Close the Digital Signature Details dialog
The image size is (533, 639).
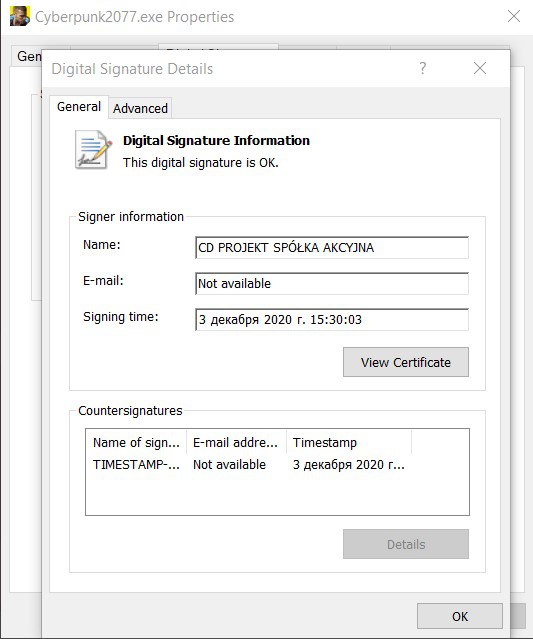pyautogui.click(x=480, y=68)
